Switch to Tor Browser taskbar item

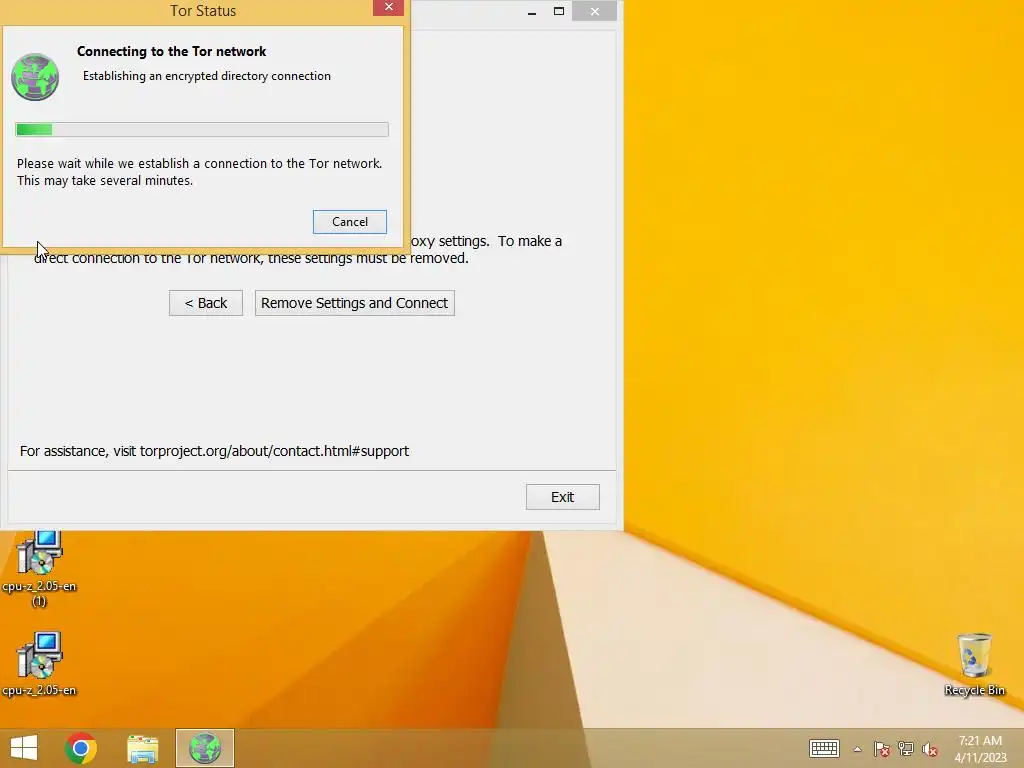pos(205,748)
